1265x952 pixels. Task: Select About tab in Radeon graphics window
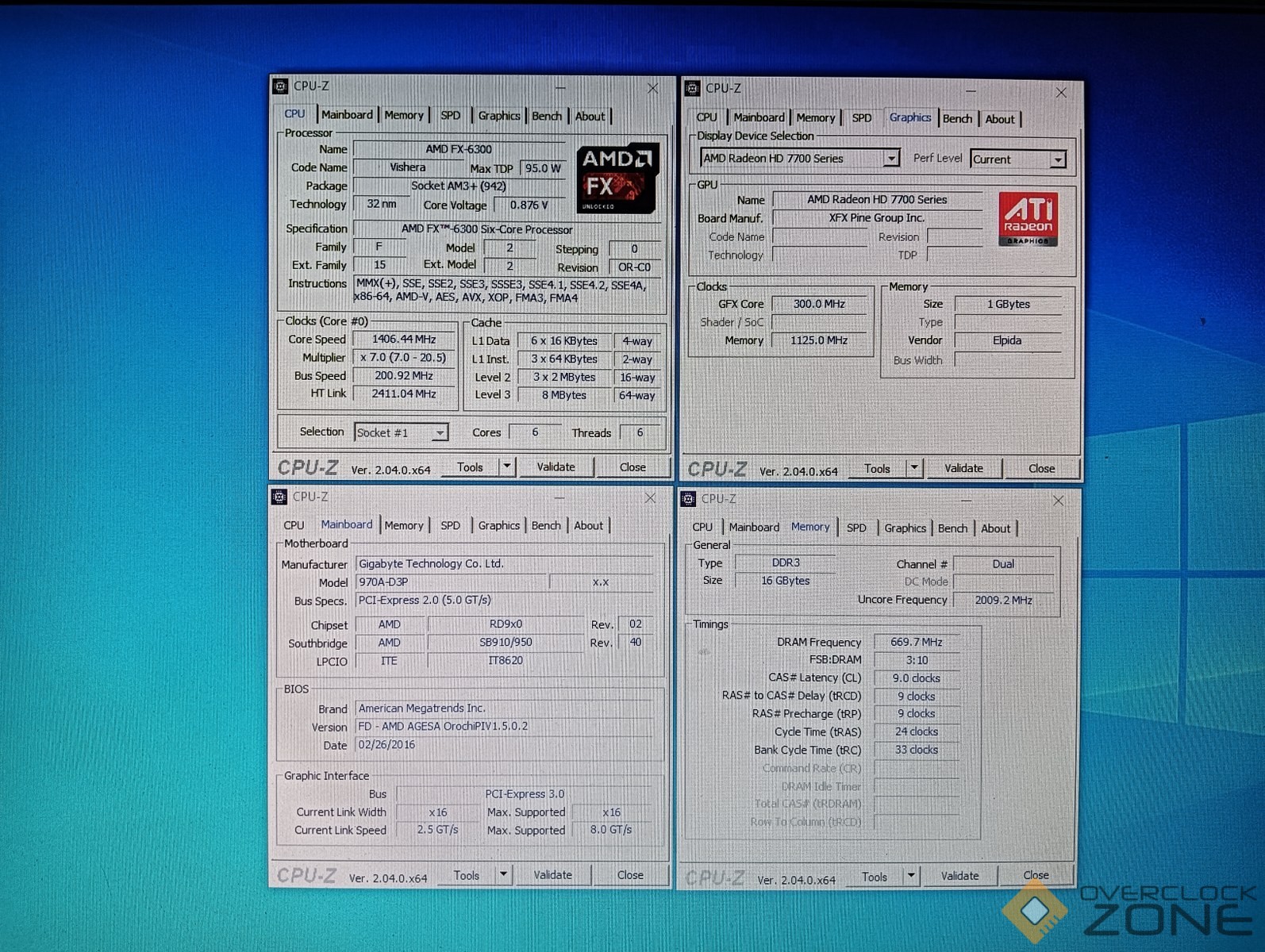click(x=999, y=119)
